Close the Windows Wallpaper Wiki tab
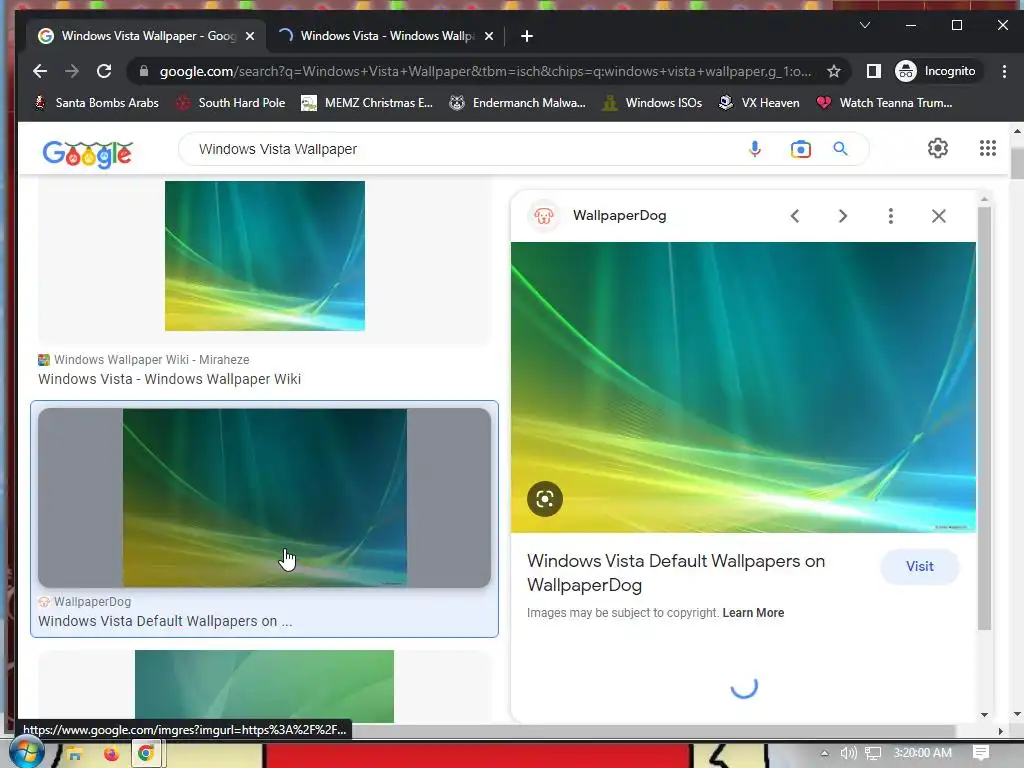The height and width of the screenshot is (768, 1024). click(x=488, y=36)
